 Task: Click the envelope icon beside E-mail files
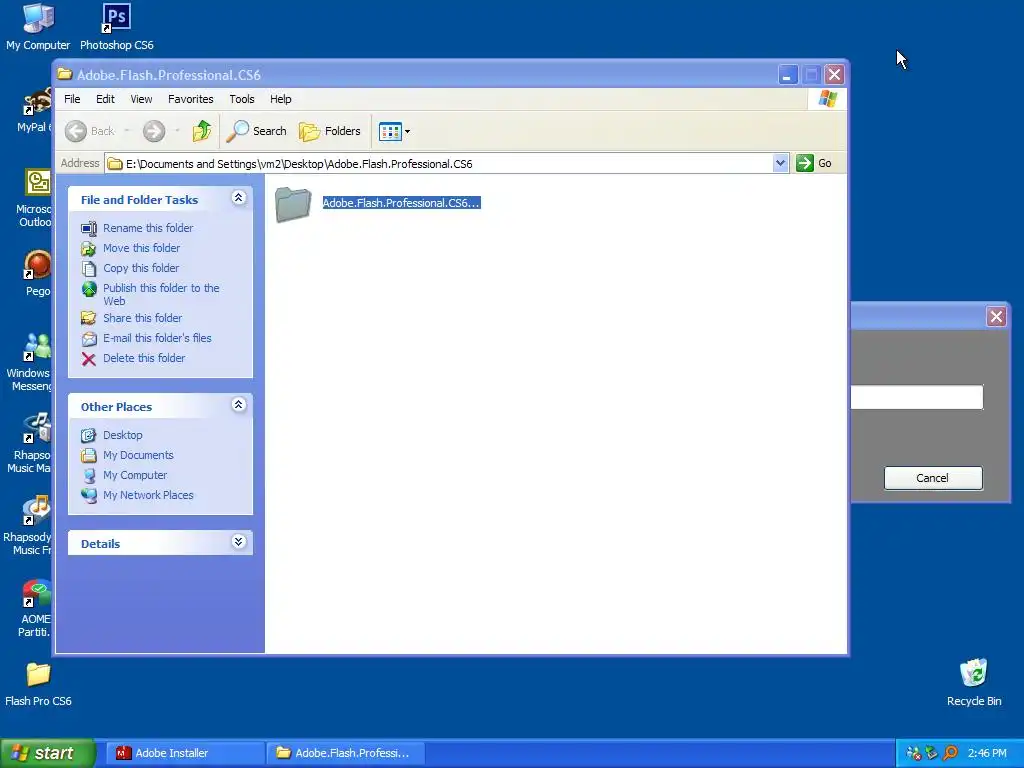pyautogui.click(x=89, y=339)
